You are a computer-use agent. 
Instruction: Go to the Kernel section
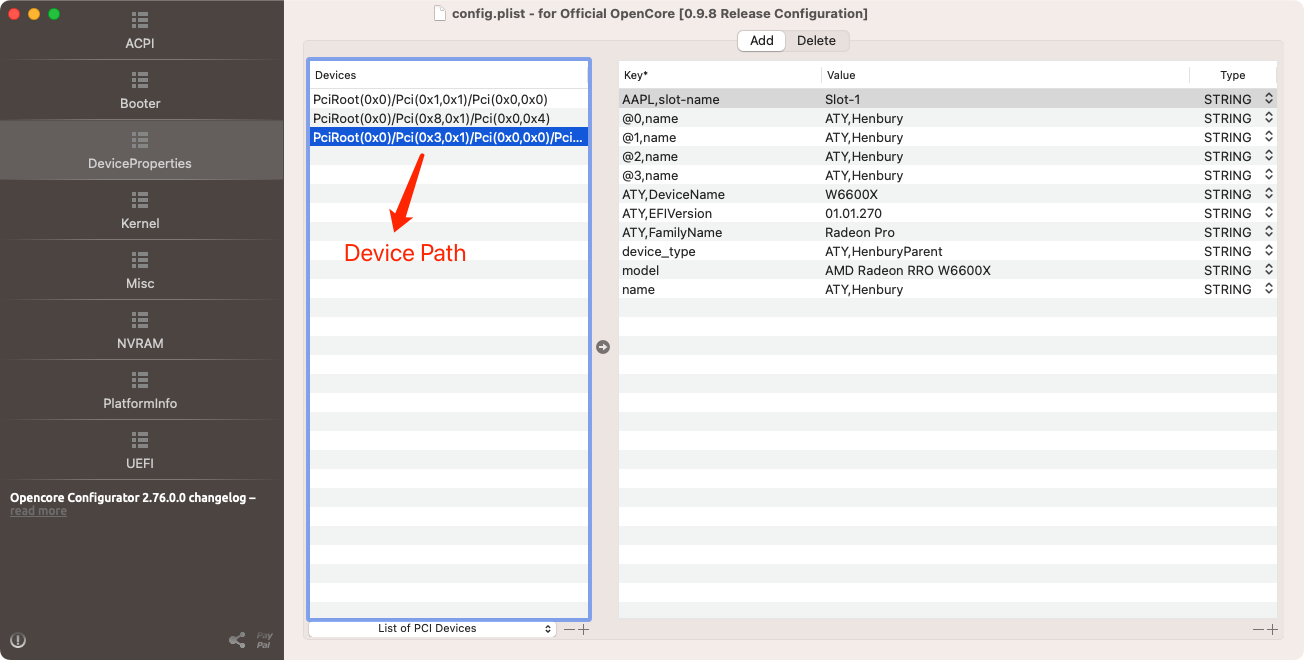[140, 211]
